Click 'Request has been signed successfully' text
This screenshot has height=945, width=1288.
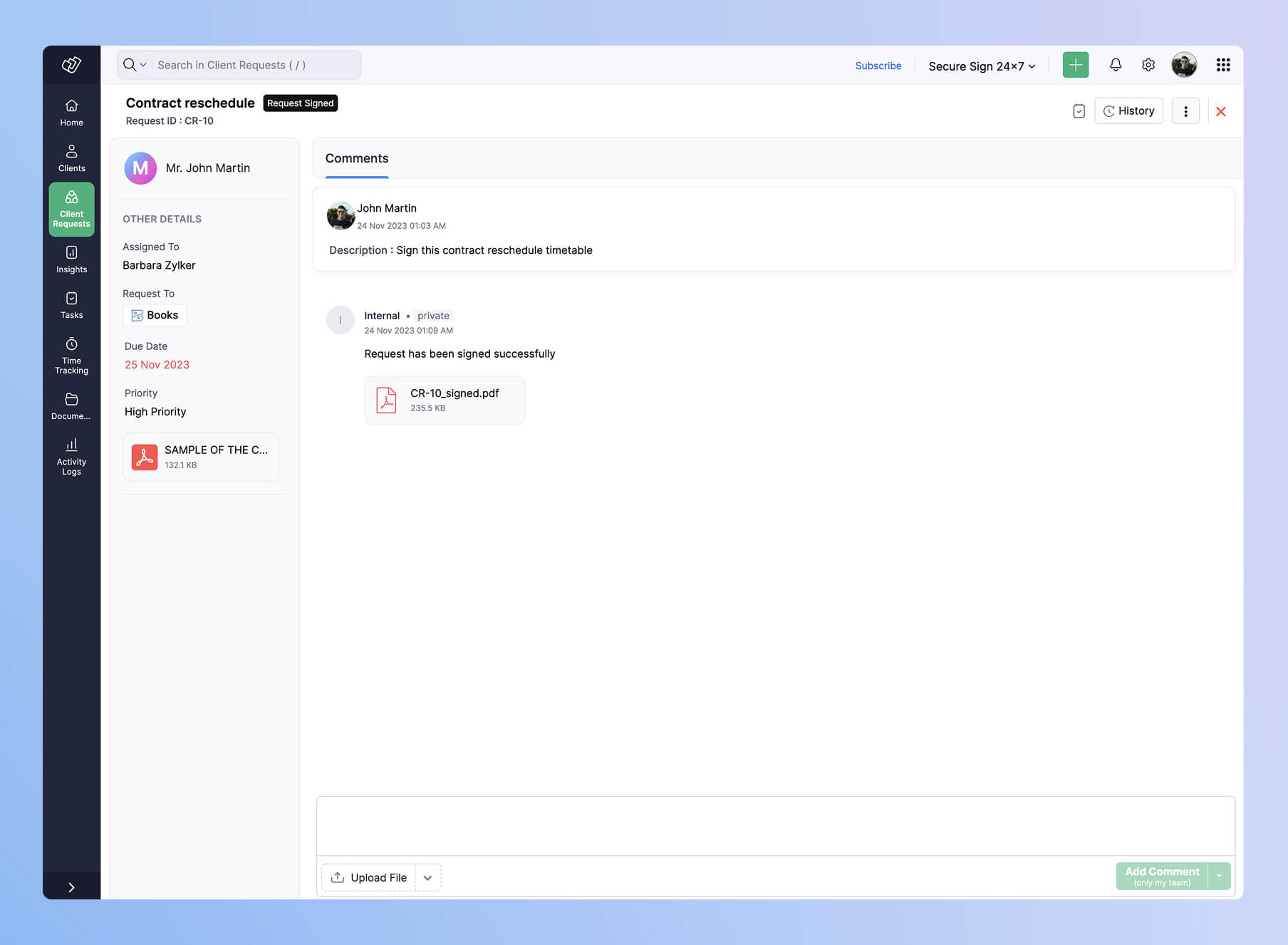coord(459,353)
